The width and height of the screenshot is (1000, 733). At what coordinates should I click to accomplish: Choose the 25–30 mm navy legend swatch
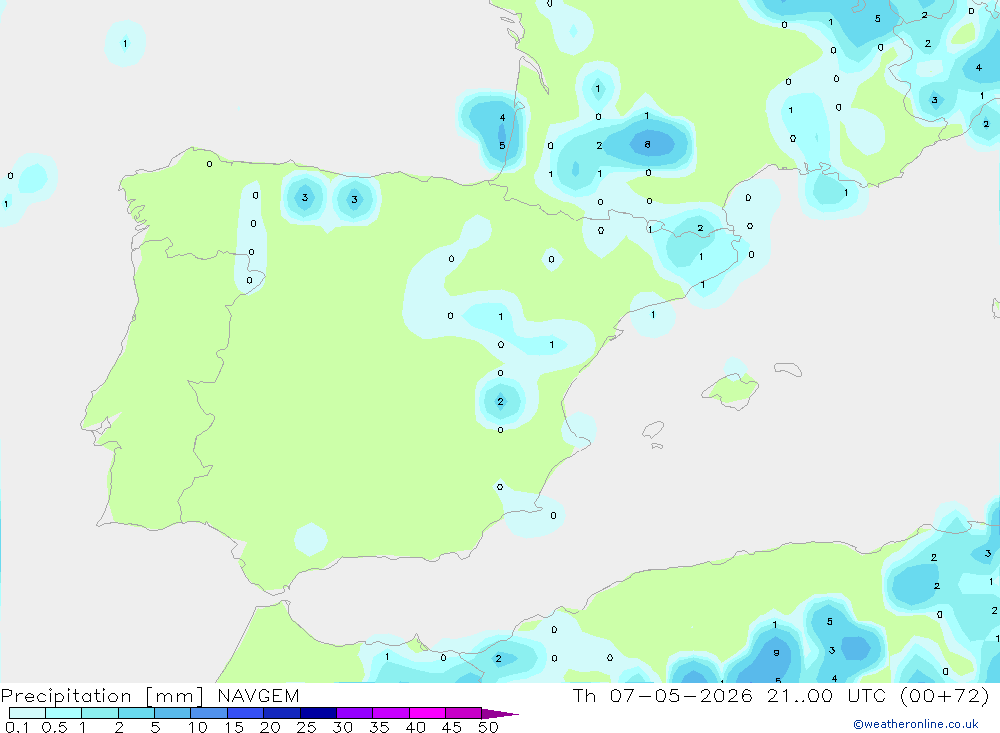(318, 713)
